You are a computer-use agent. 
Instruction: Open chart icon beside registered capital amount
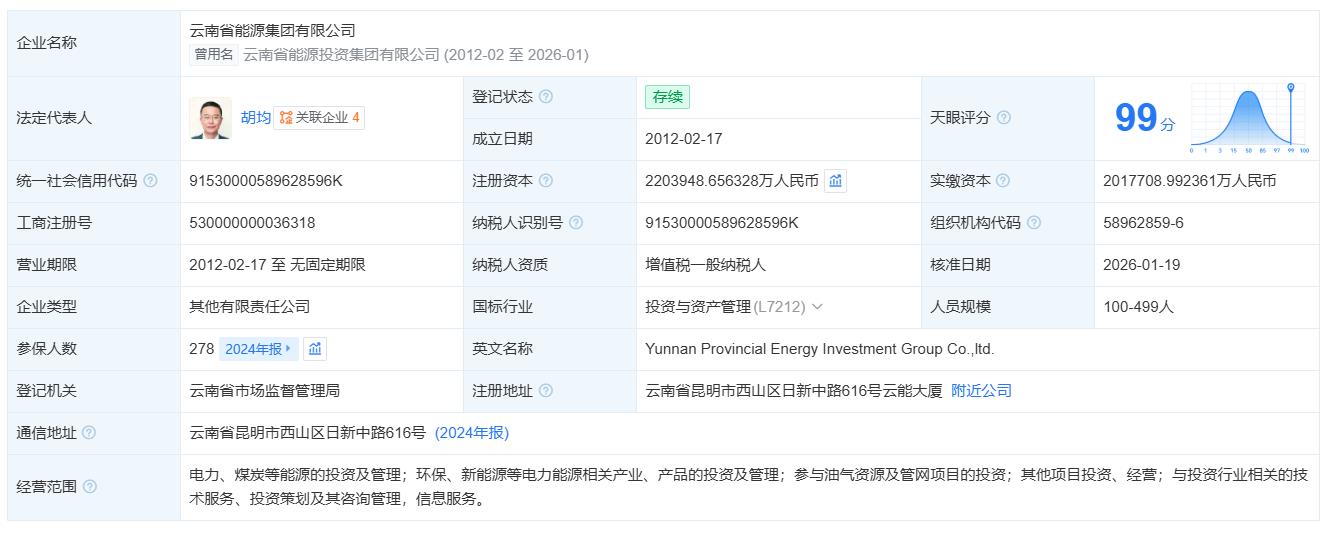click(835, 181)
